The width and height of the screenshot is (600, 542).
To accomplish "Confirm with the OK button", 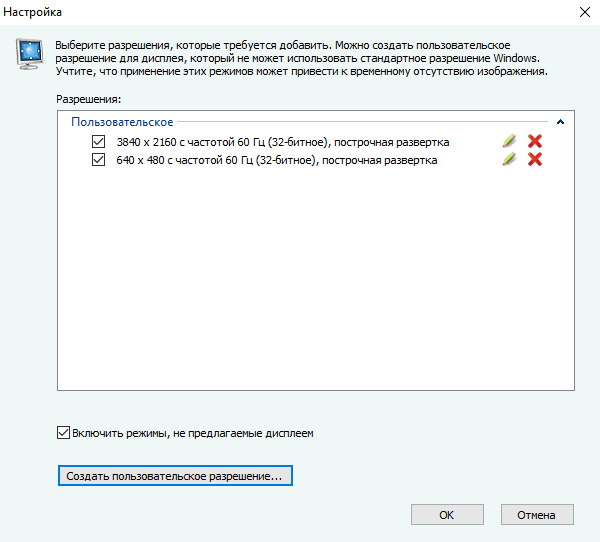I will (446, 515).
